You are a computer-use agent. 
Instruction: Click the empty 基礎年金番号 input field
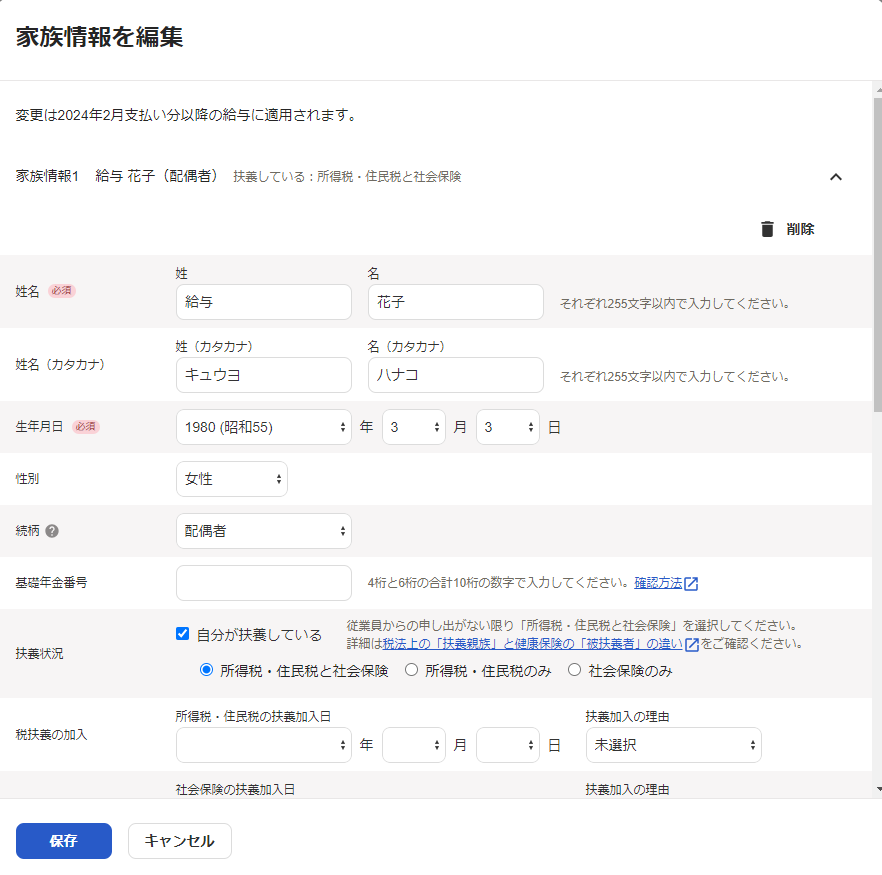coord(264,583)
